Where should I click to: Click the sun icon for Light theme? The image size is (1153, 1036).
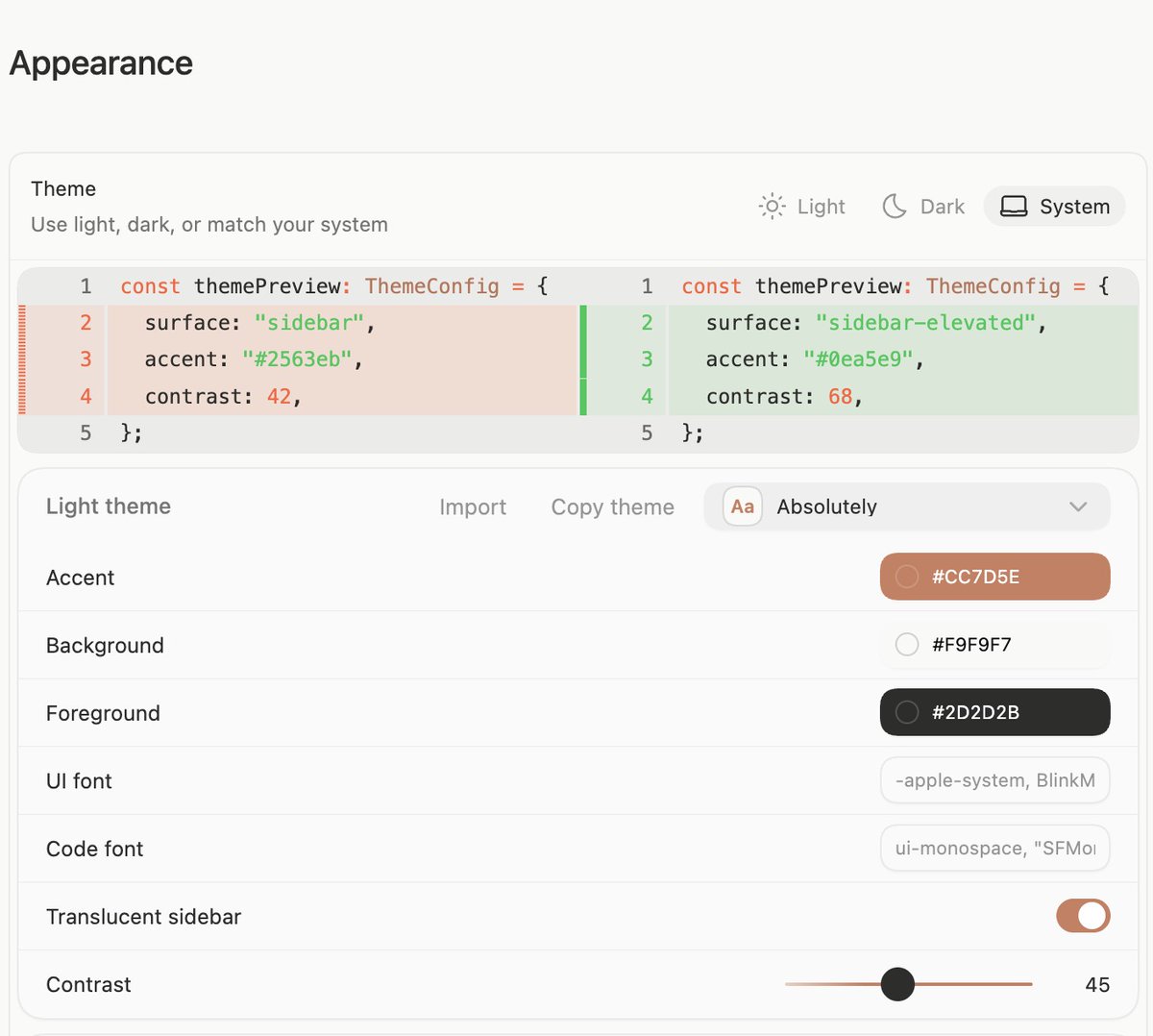tap(772, 206)
